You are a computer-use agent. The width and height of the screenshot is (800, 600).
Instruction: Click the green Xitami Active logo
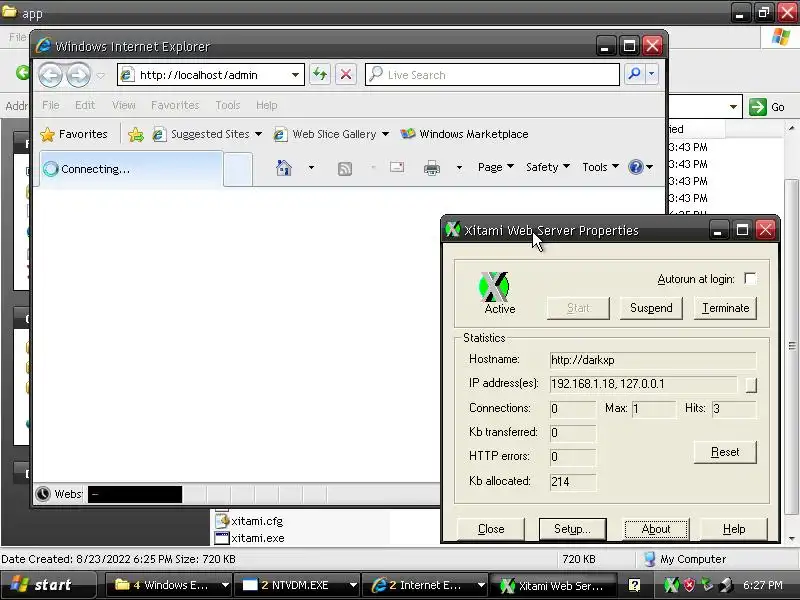point(493,286)
